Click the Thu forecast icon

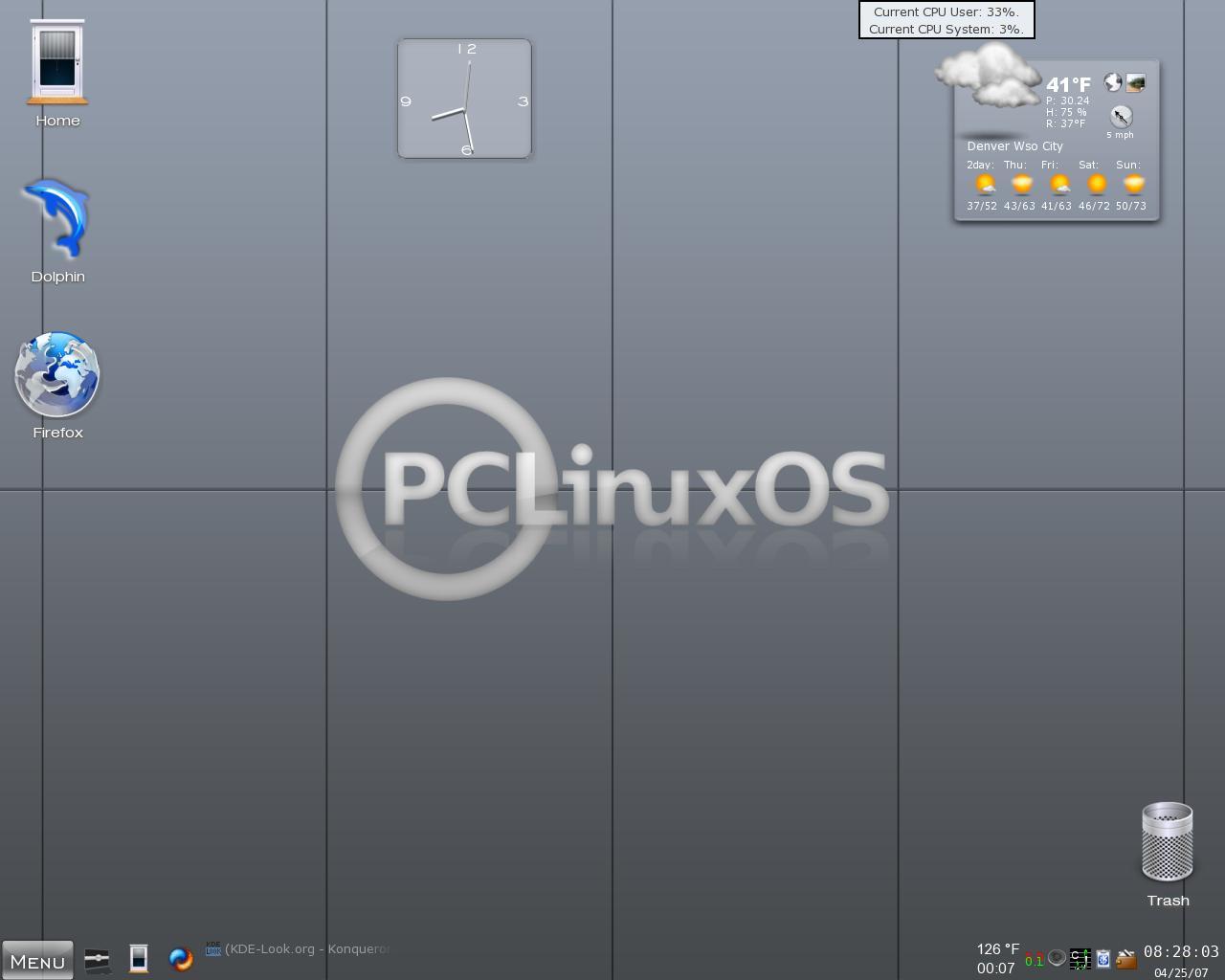tap(1021, 184)
